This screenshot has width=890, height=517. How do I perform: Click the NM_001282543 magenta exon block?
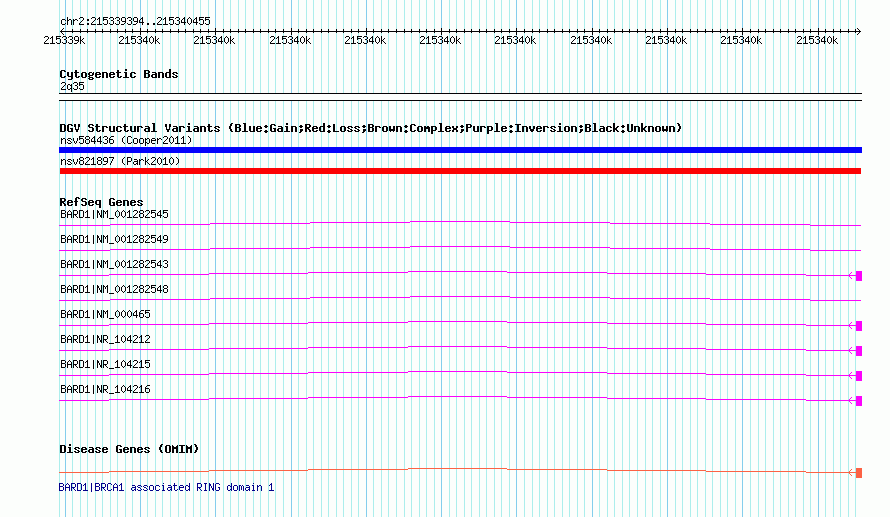859,276
